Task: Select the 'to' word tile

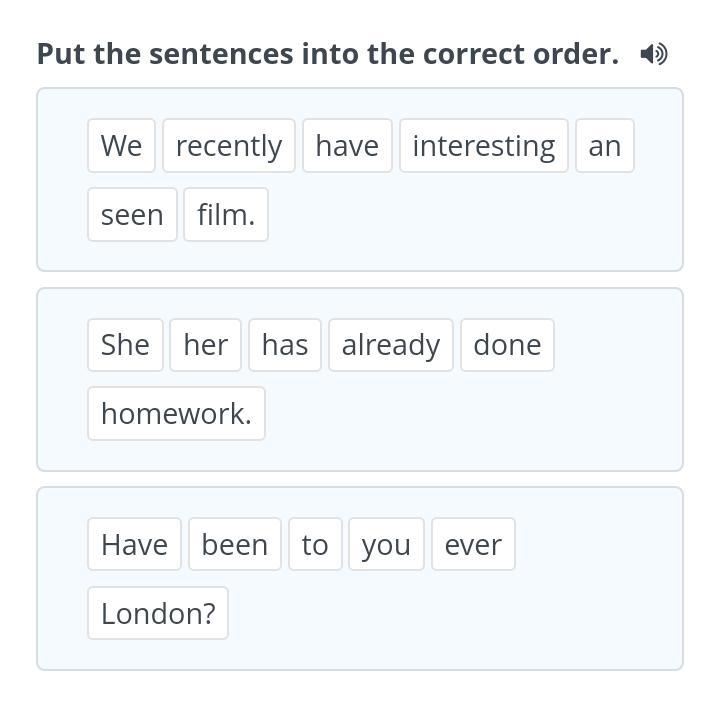Action: (315, 545)
